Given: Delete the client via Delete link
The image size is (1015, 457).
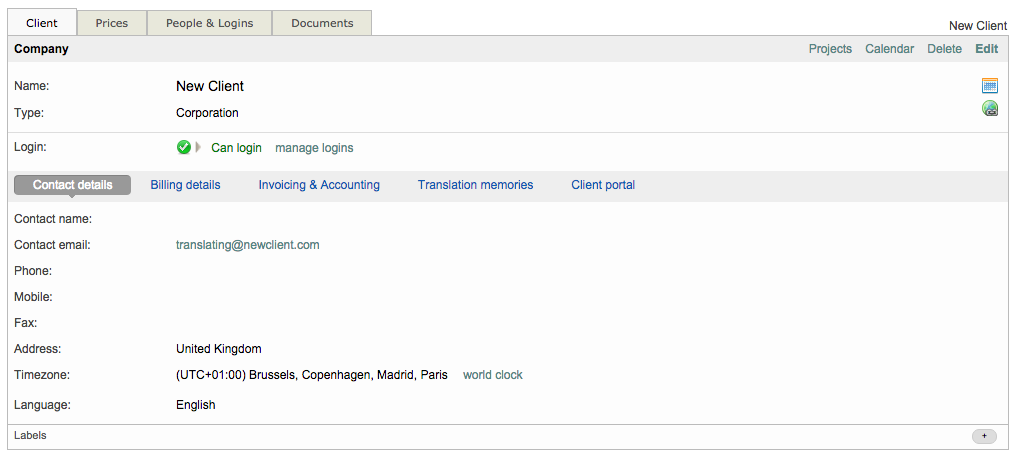Looking at the screenshot, I should 944,49.
